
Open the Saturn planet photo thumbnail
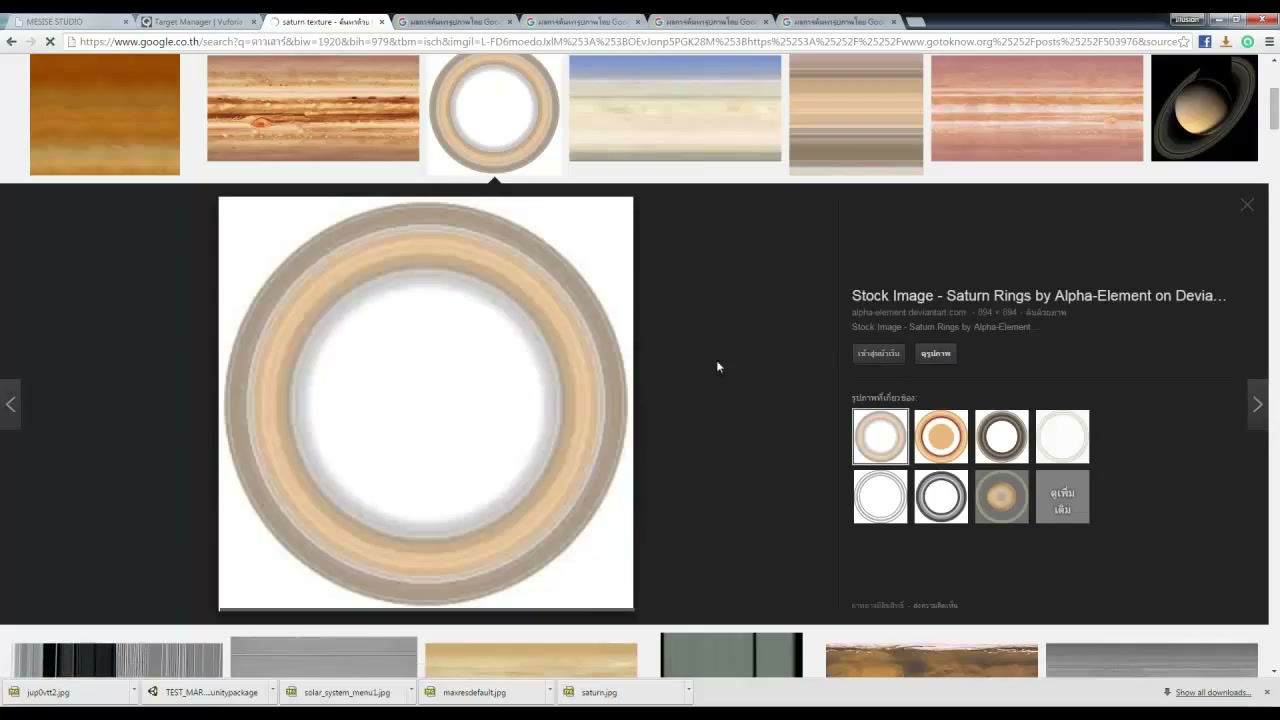click(x=1204, y=108)
